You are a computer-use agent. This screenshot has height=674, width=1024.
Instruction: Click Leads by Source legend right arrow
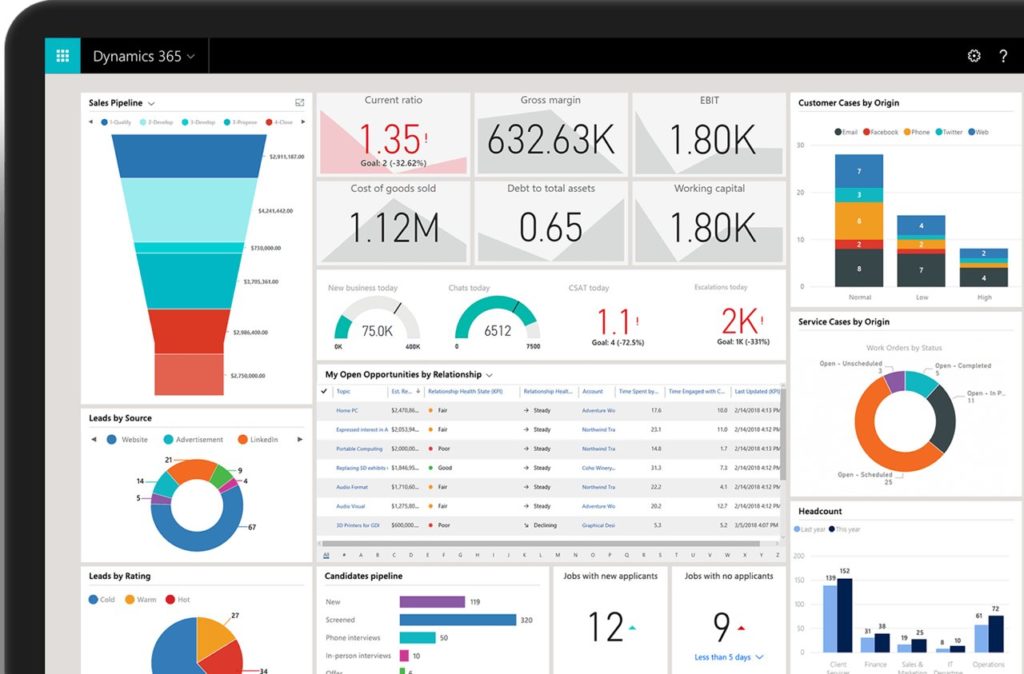click(299, 439)
